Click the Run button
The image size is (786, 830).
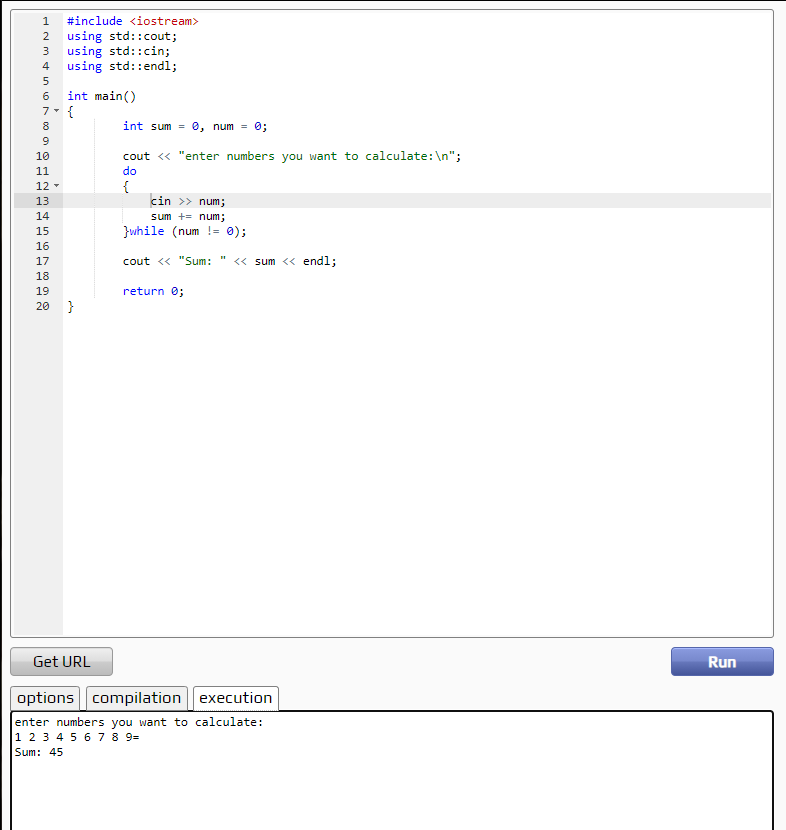[722, 662]
